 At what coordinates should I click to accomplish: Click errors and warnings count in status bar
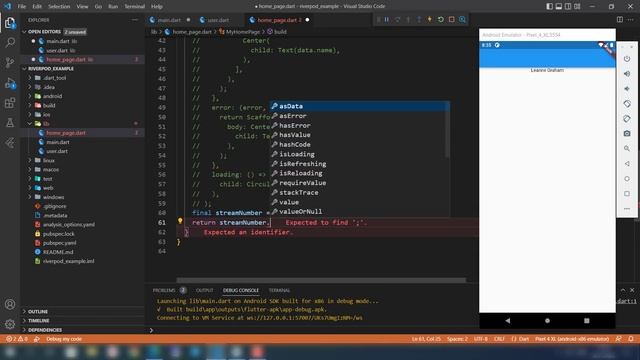click(x=17, y=339)
